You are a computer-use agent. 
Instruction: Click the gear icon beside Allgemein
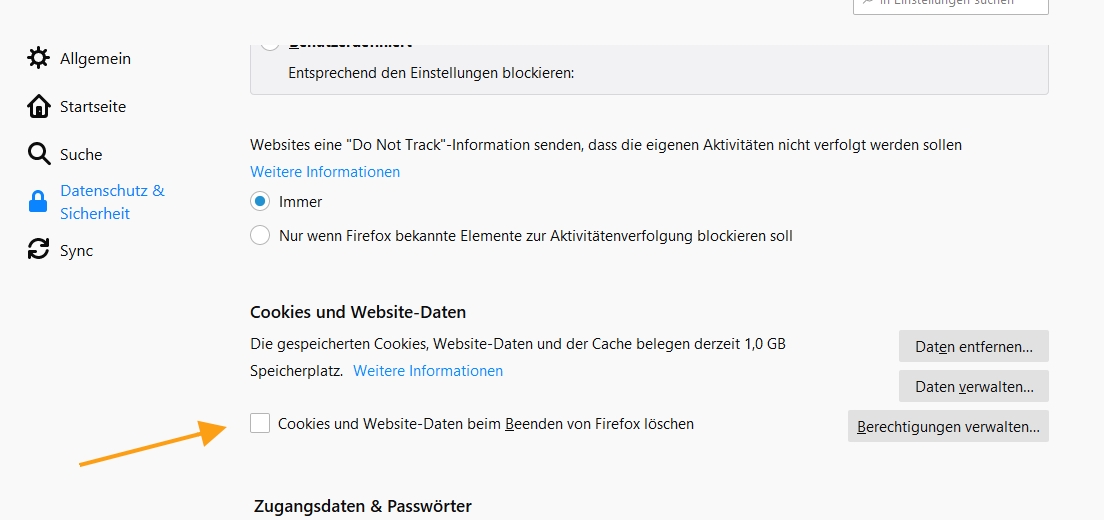pyautogui.click(x=38, y=58)
